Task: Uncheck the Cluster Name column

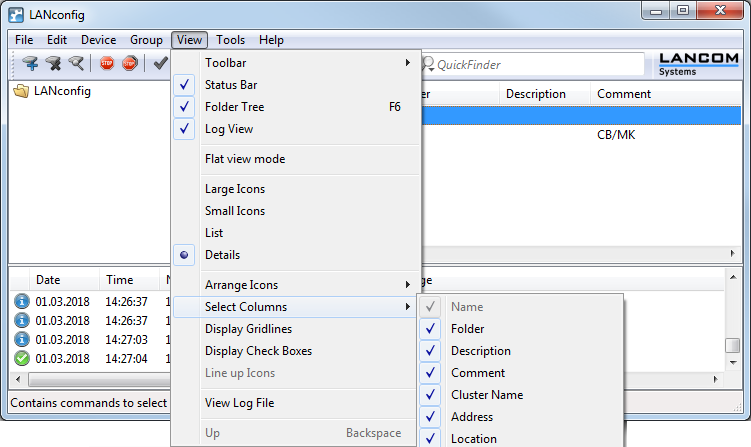Action: pyautogui.click(x=486, y=395)
